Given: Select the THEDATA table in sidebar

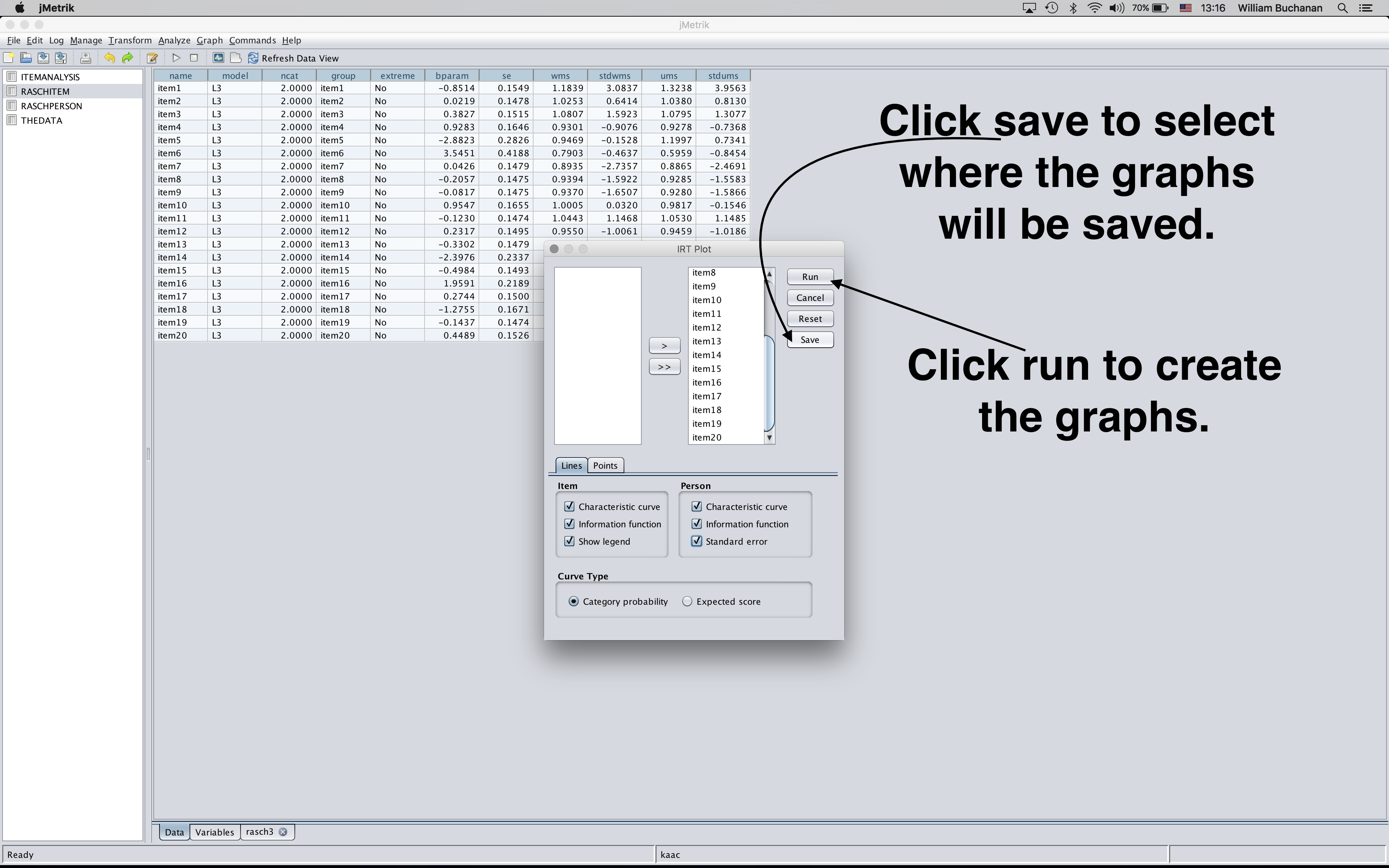Looking at the screenshot, I should pyautogui.click(x=41, y=120).
